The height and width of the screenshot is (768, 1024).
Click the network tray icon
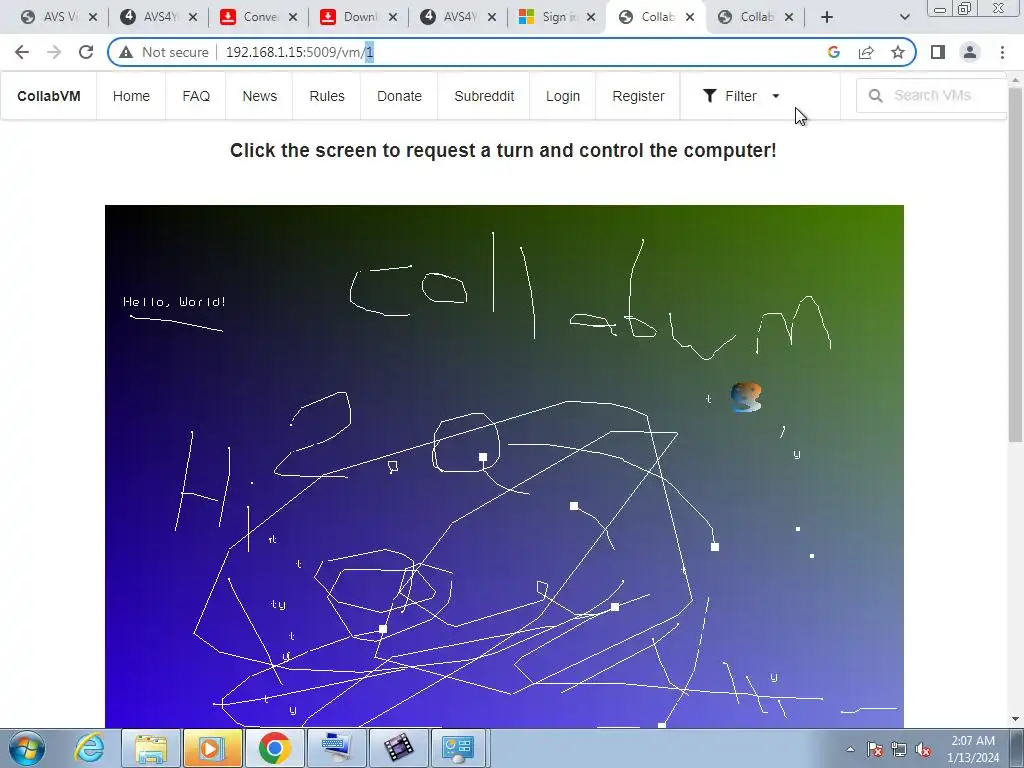899,749
